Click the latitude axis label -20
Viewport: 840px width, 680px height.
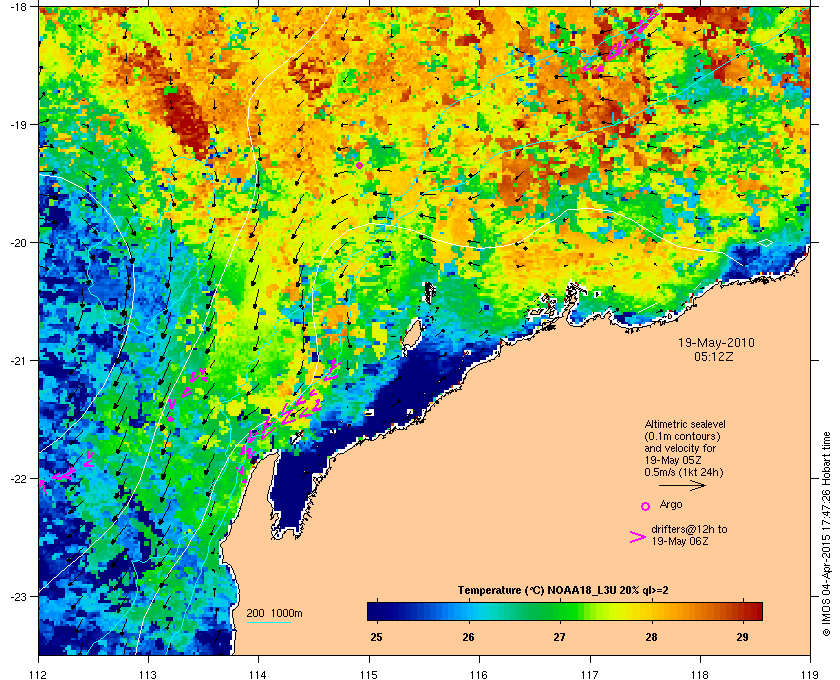pyautogui.click(x=18, y=242)
